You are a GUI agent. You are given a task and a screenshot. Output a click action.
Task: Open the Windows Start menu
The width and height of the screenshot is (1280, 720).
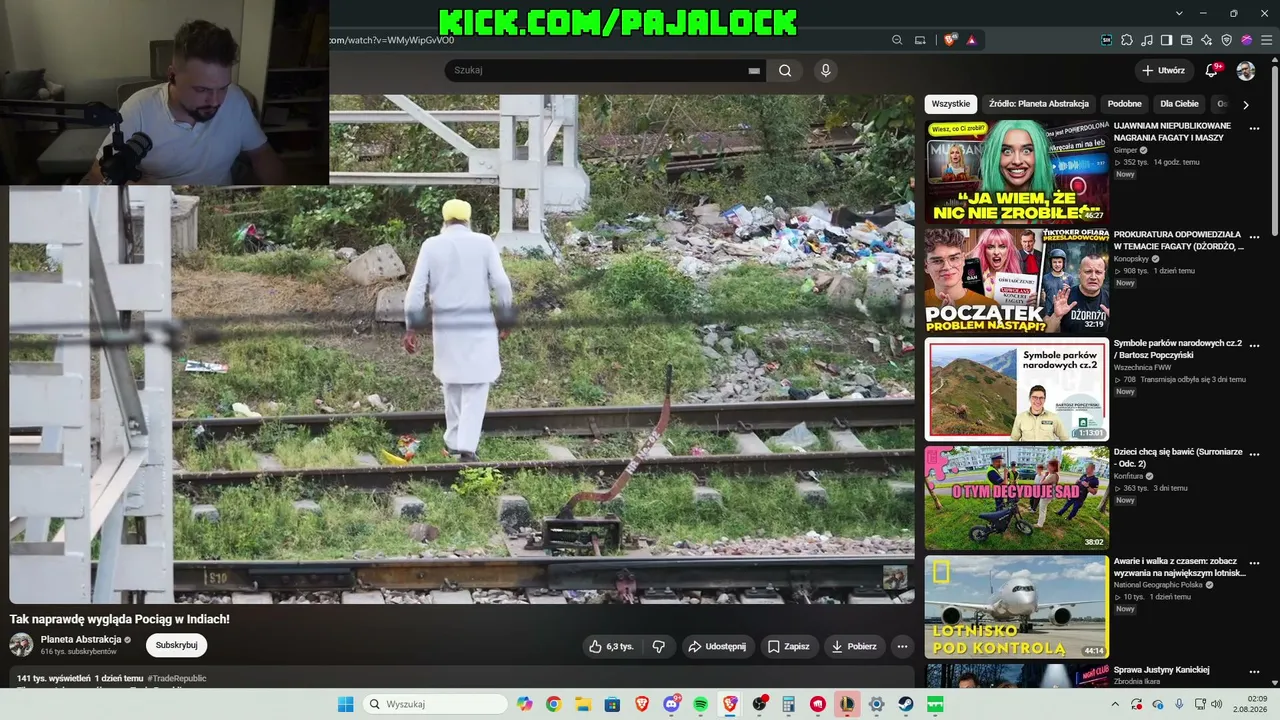pyautogui.click(x=345, y=704)
